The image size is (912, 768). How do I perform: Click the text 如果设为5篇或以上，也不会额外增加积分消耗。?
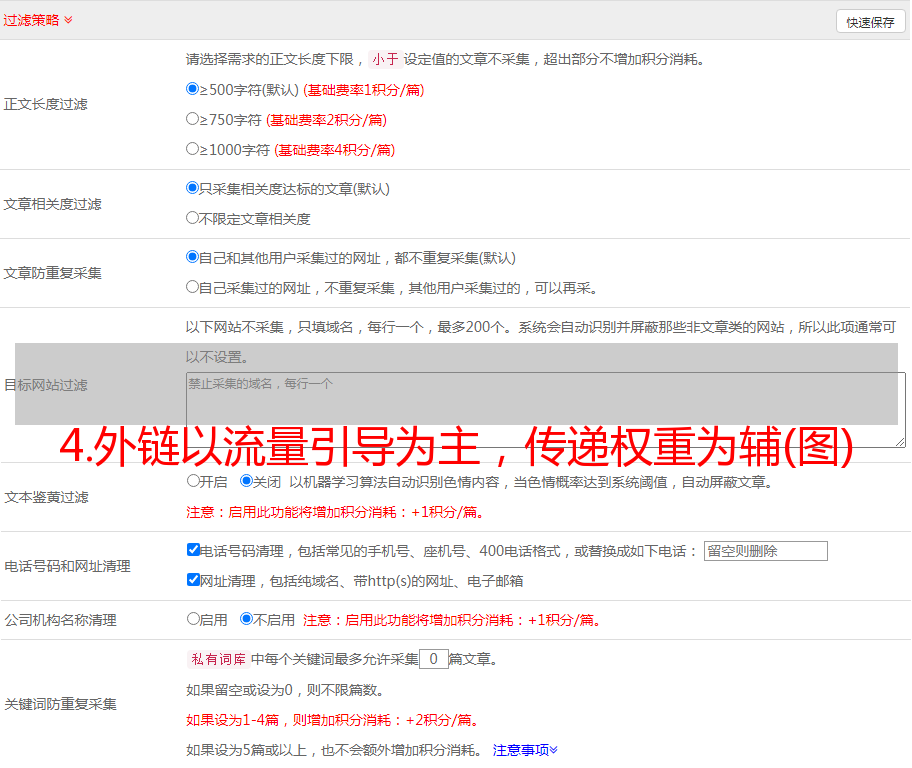click(334, 750)
